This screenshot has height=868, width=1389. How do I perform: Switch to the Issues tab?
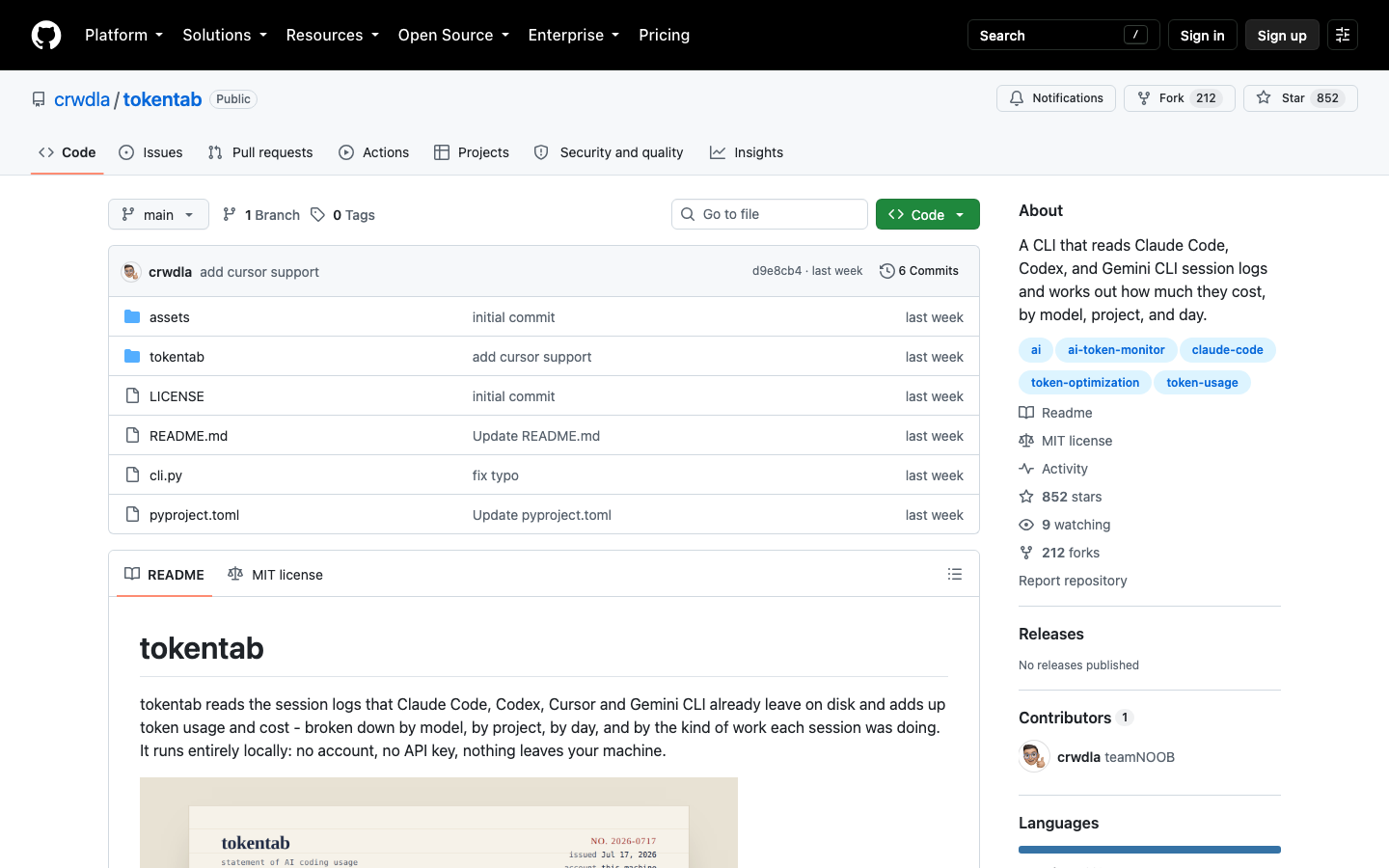coord(150,152)
